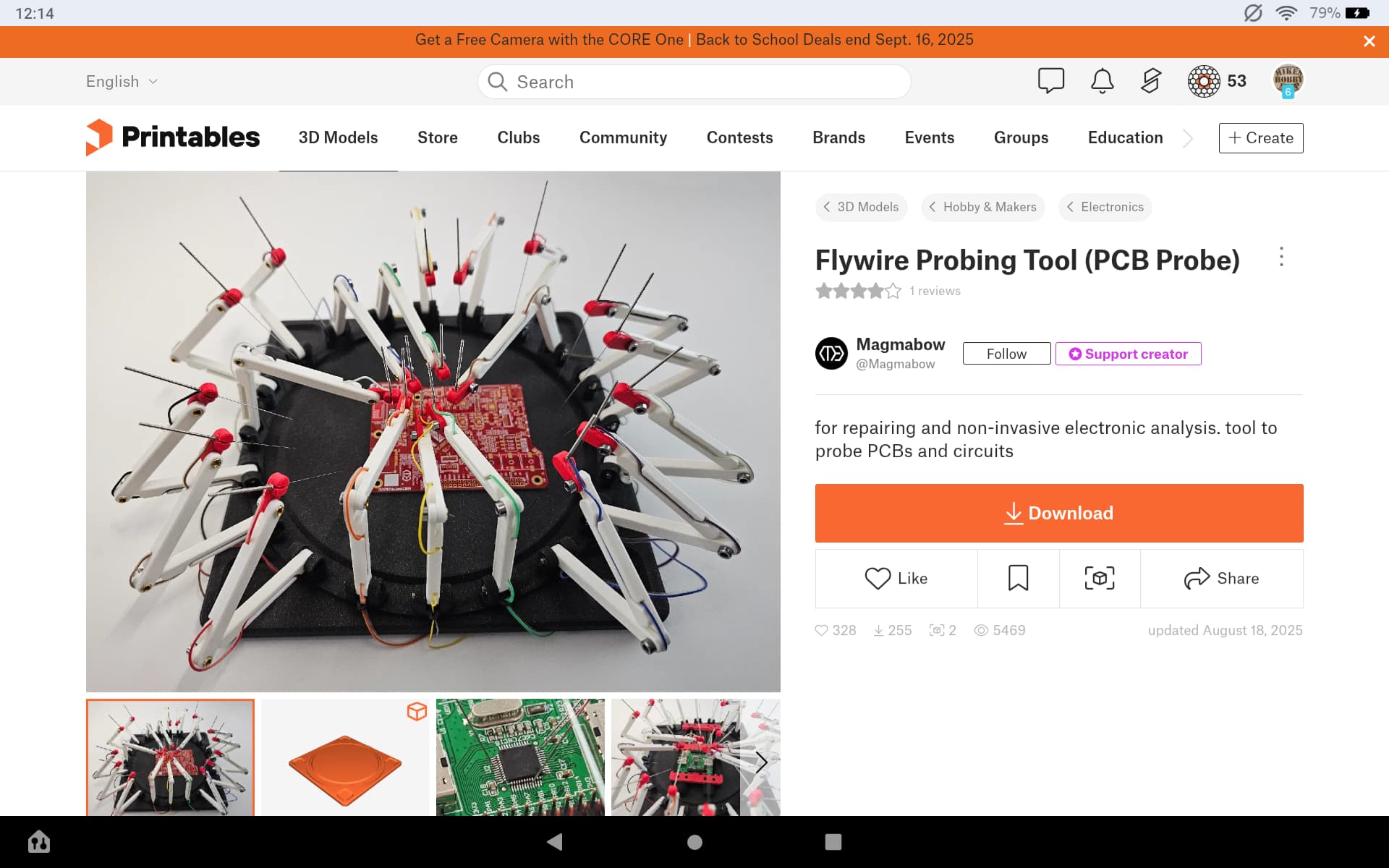Screen dimensions: 1389x868
Task: Click the orange Download button
Action: point(1058,513)
